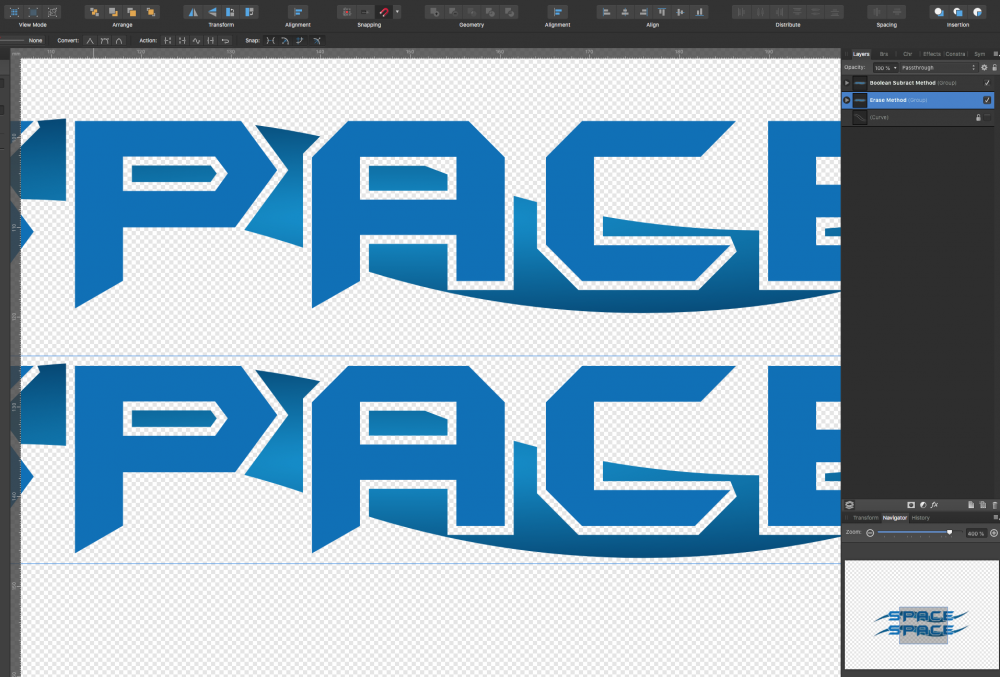Click the Insert behind selection icon
This screenshot has height=677, width=1000.
tap(939, 12)
